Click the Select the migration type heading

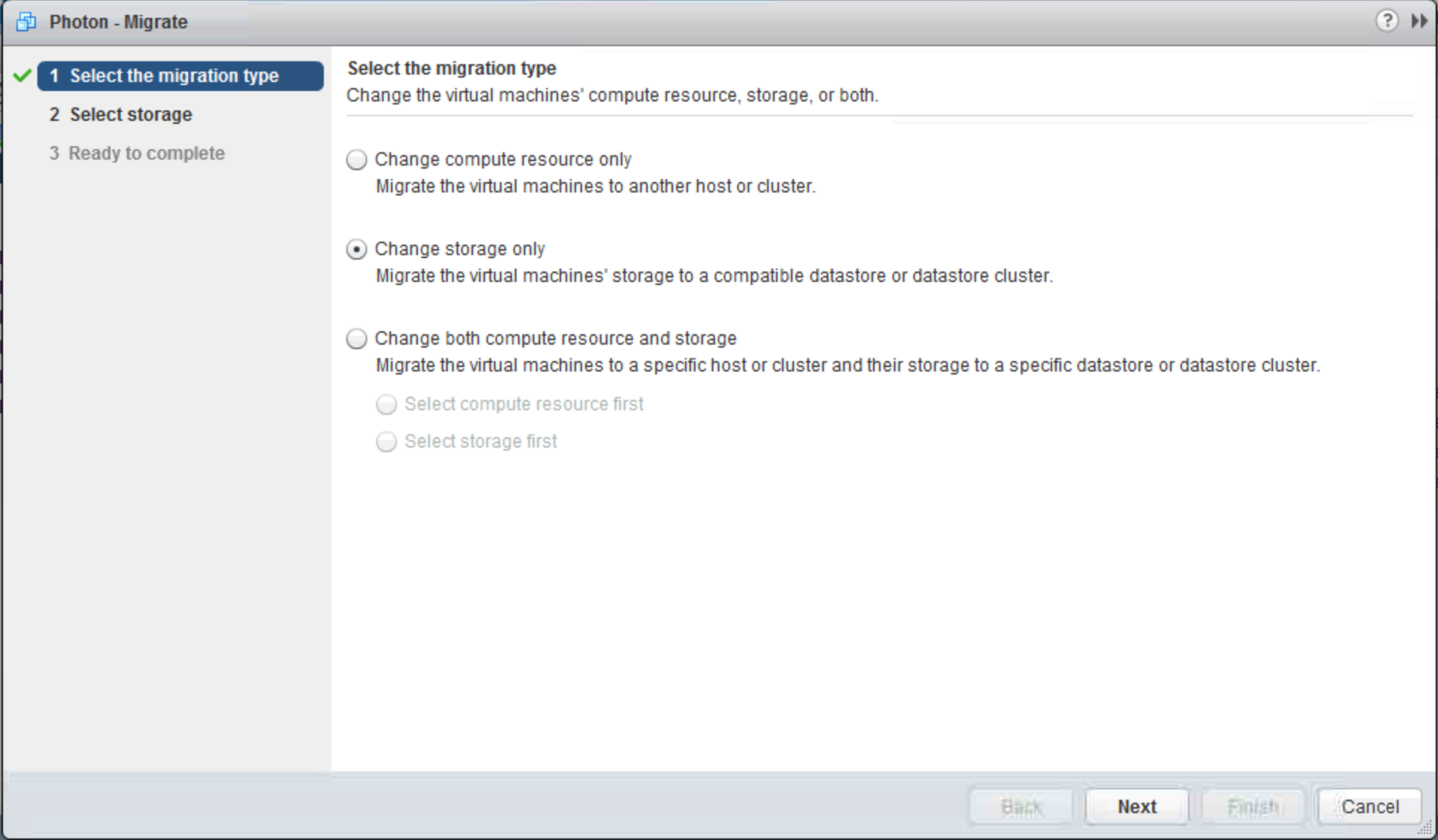(x=451, y=69)
